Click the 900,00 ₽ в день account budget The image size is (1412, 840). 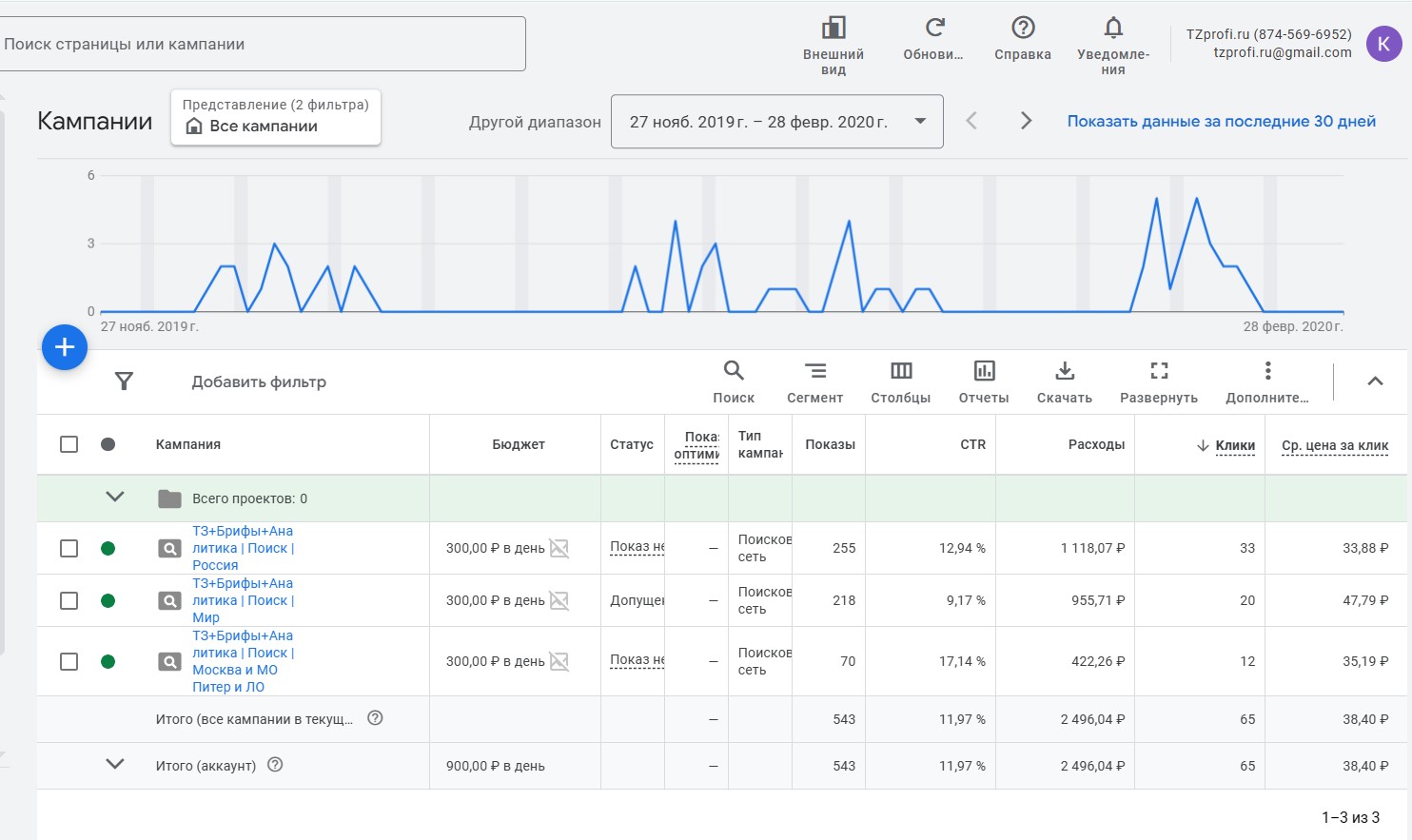(495, 766)
